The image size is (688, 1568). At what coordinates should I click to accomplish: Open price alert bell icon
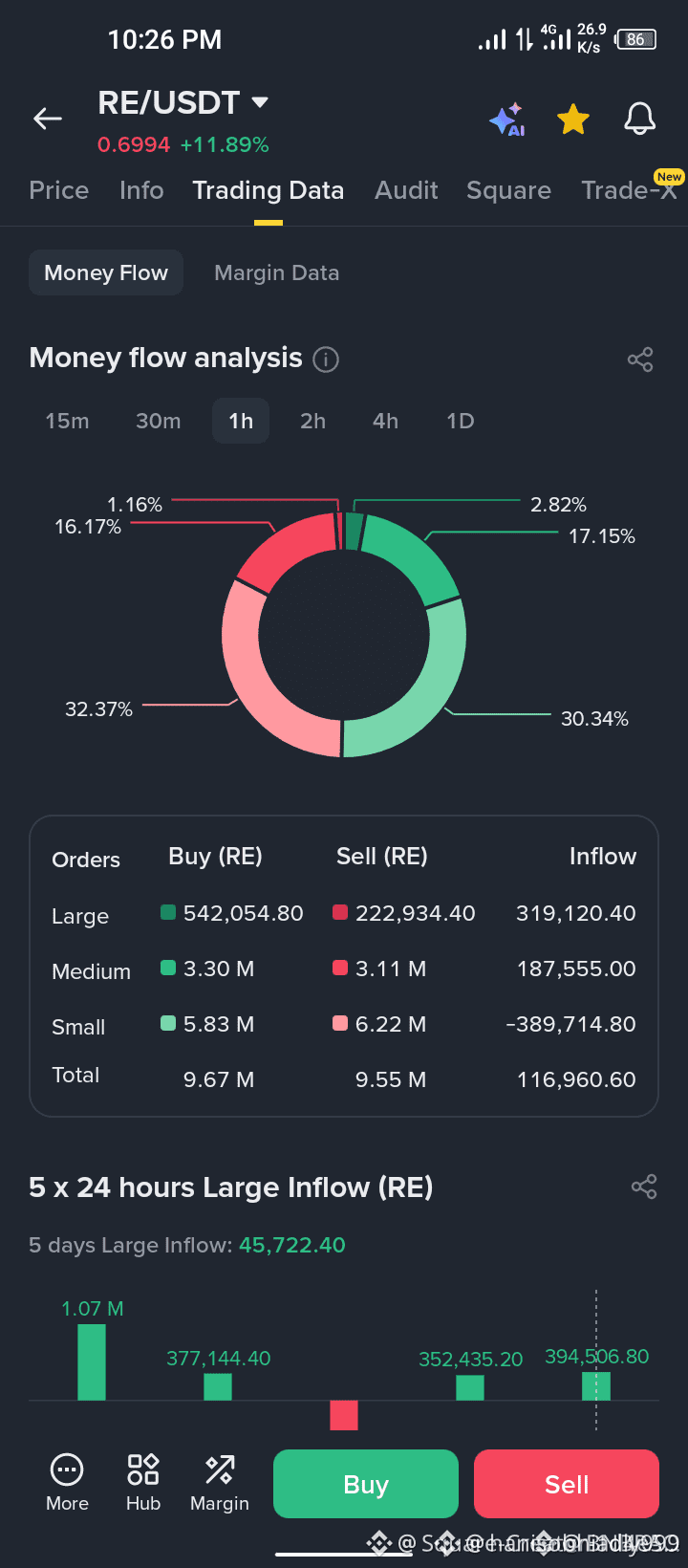pos(640,120)
